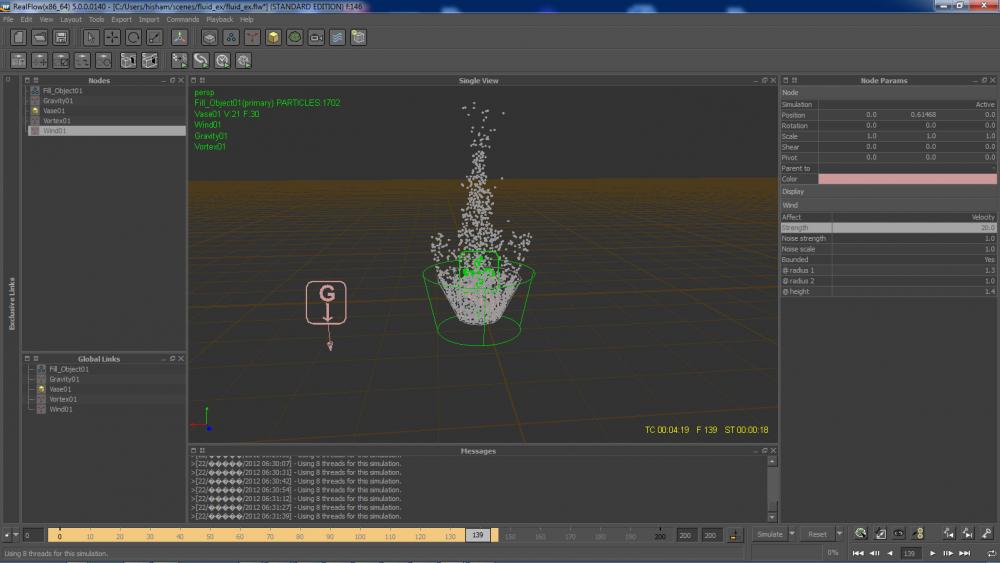Click the cube with dark front face icon
Screen dimensions: 1000x563
pos(128,61)
